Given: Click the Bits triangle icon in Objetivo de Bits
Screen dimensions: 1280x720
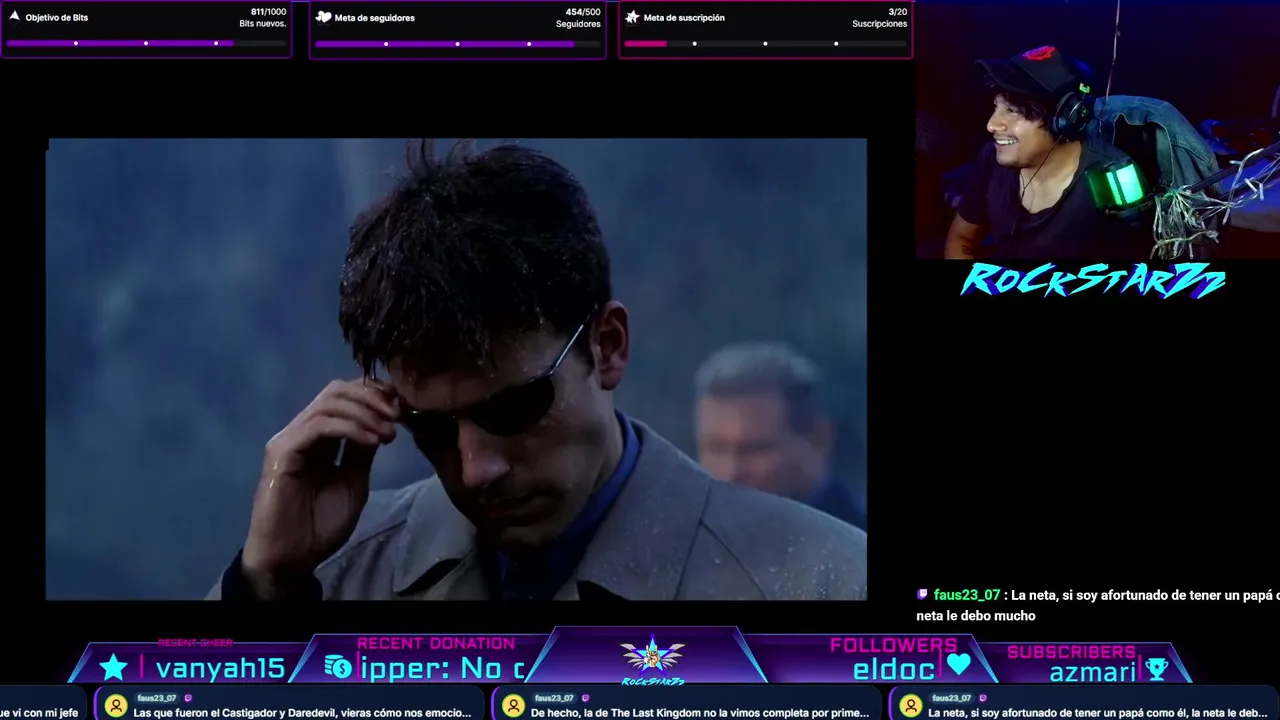Looking at the screenshot, I should click(14, 16).
